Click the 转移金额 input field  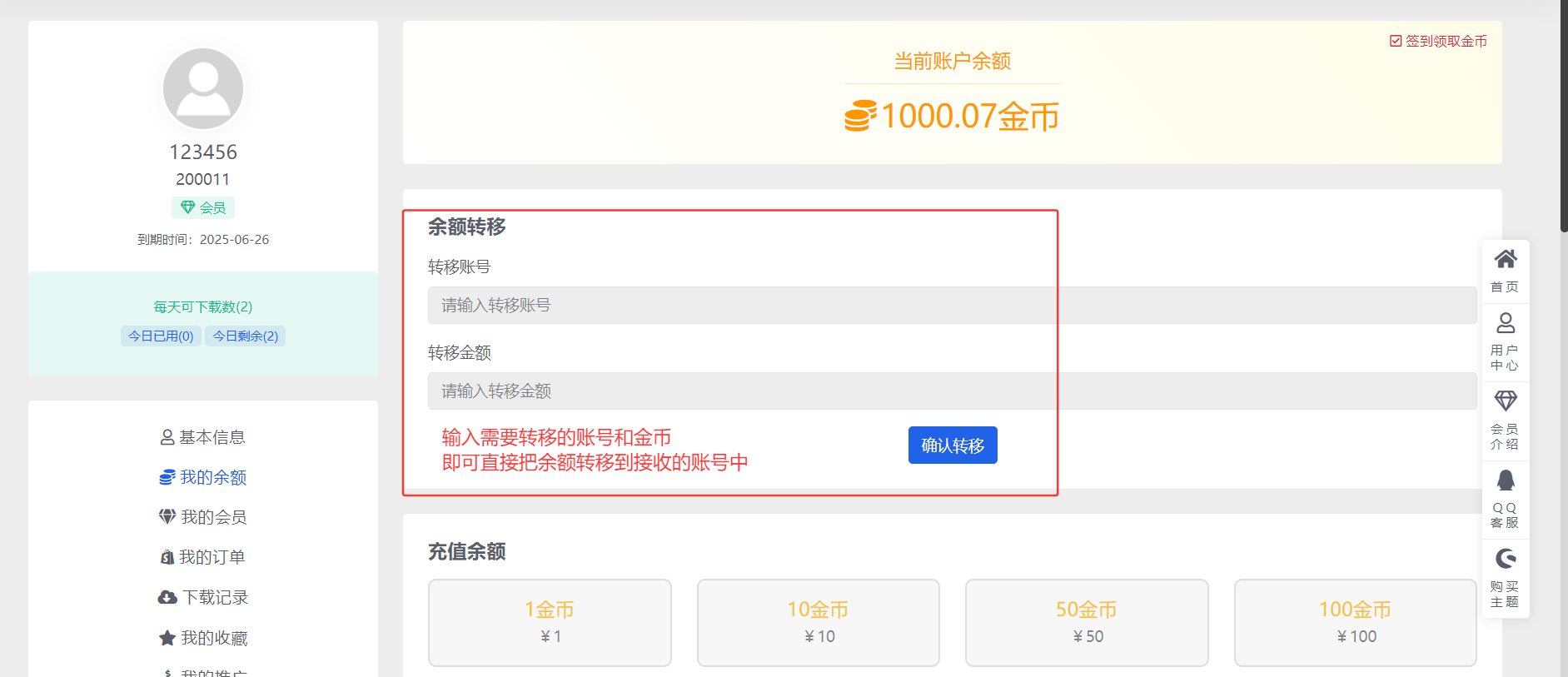(x=952, y=391)
